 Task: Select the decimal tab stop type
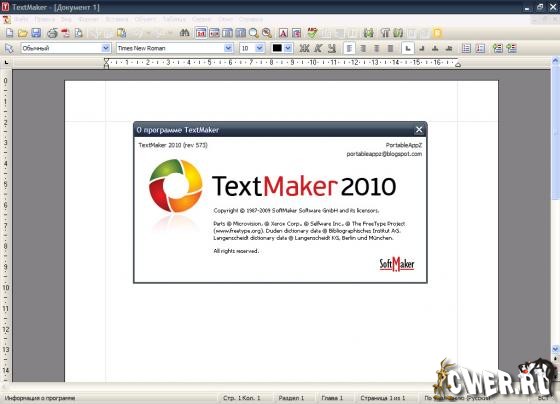tap(449, 48)
